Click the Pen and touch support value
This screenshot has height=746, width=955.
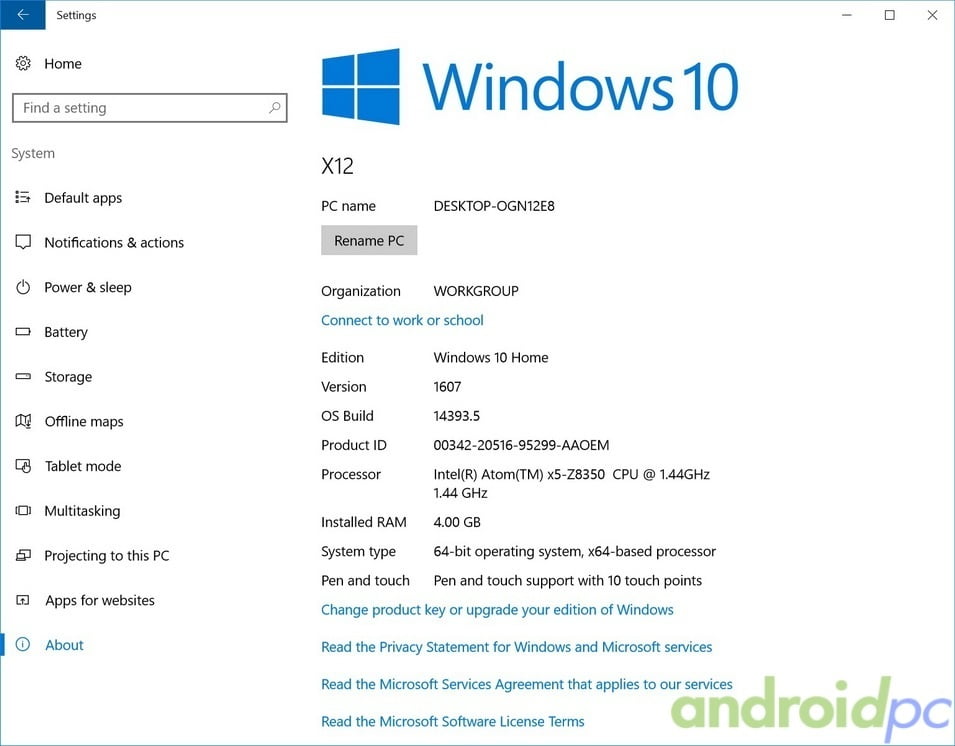point(568,581)
